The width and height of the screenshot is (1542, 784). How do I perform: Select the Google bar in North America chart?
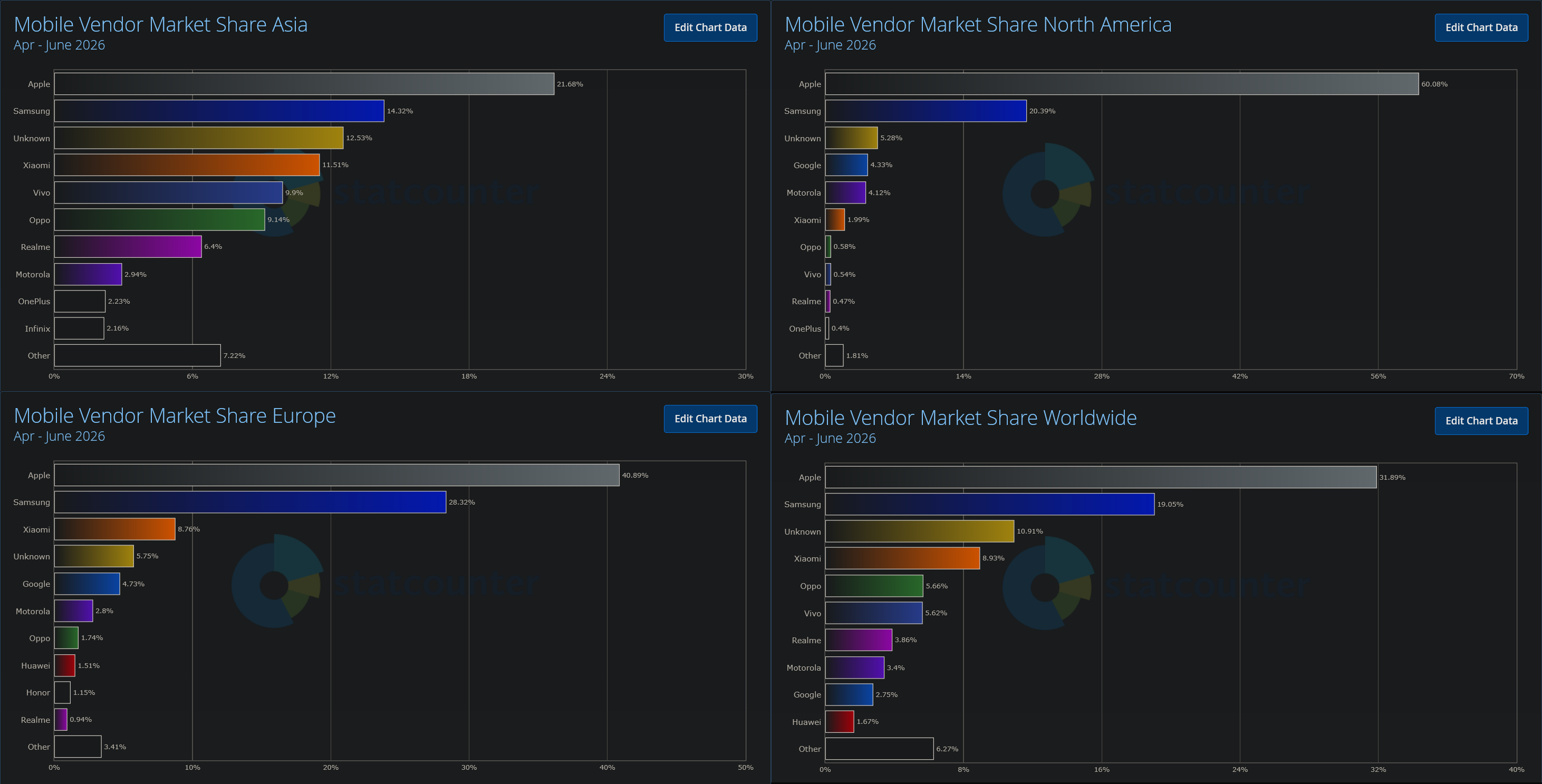846,164
